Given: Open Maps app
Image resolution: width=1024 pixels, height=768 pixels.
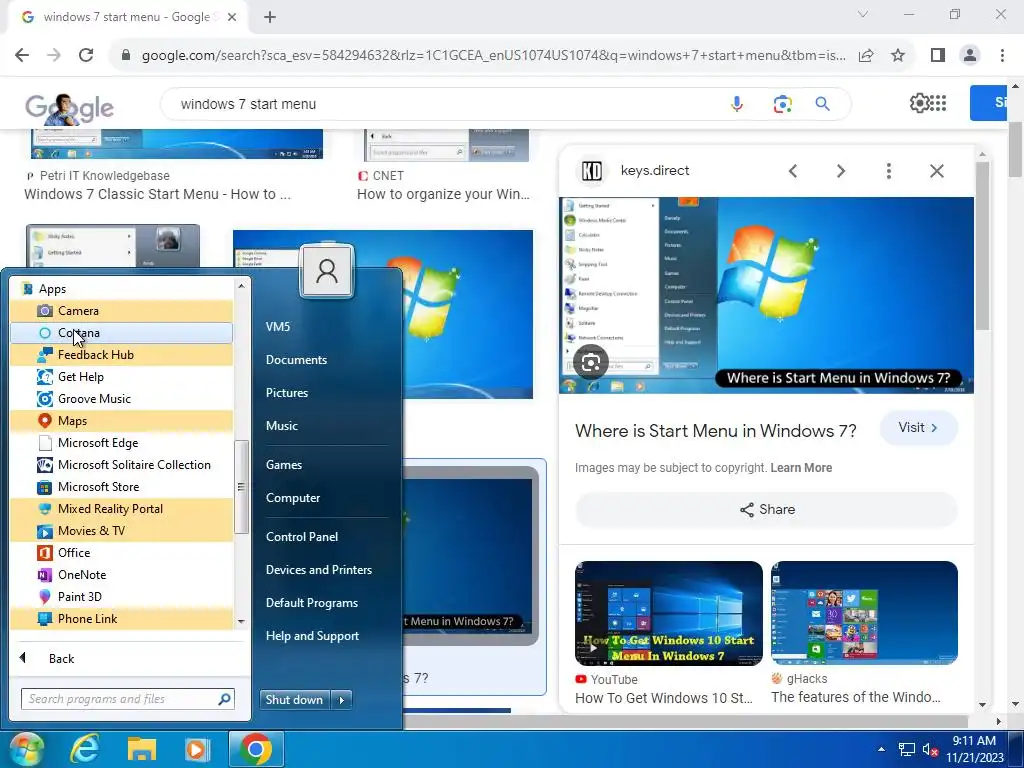Looking at the screenshot, I should tap(121, 421).
